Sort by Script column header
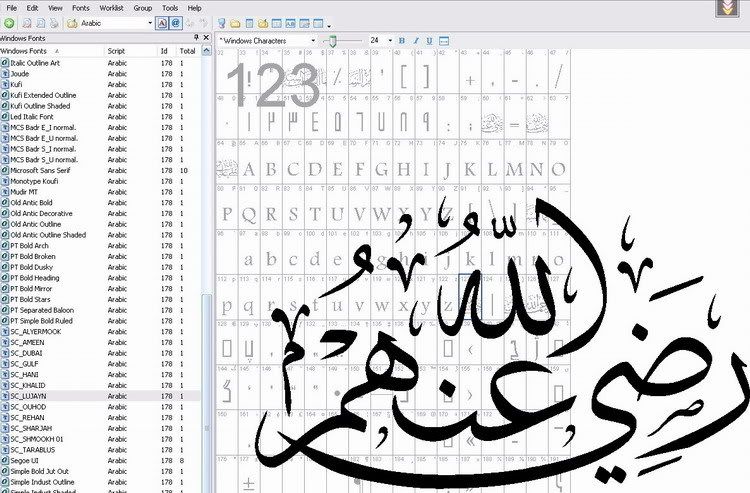The width and height of the screenshot is (750, 493). (x=131, y=51)
